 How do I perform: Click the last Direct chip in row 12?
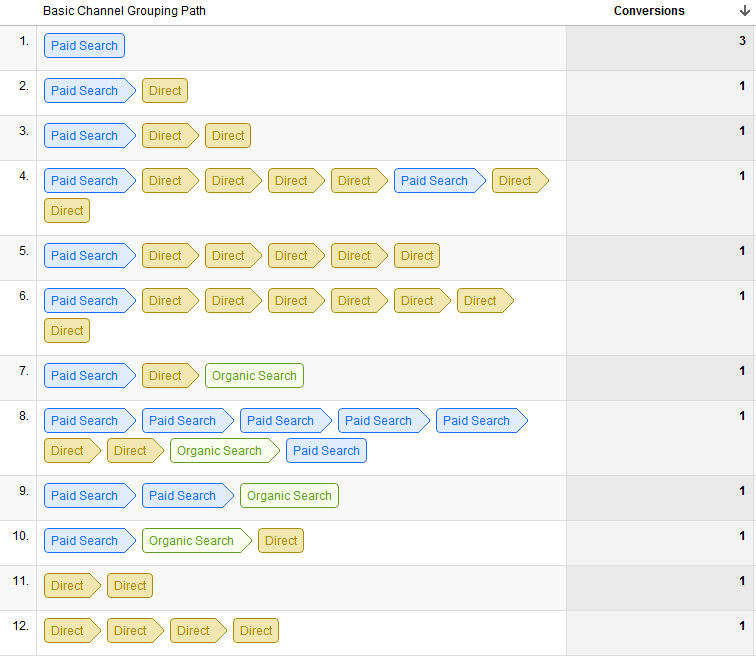click(x=256, y=631)
